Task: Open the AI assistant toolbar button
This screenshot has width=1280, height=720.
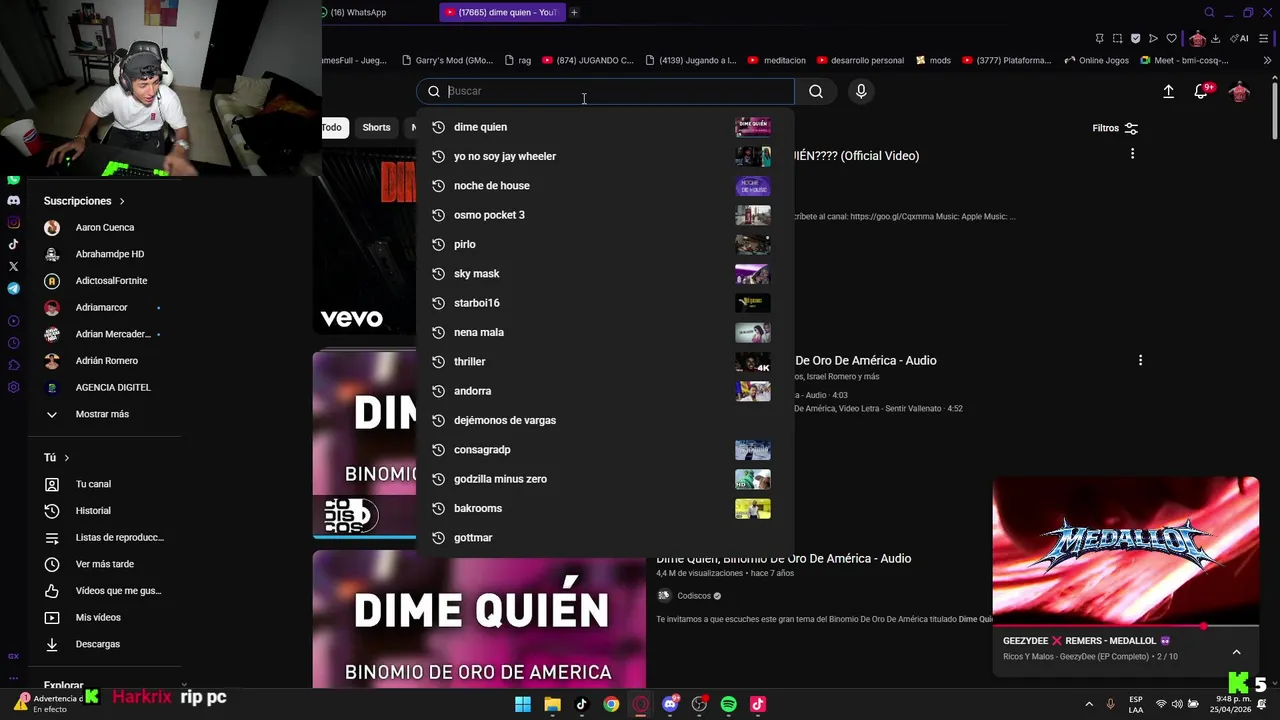Action: [x=1240, y=38]
